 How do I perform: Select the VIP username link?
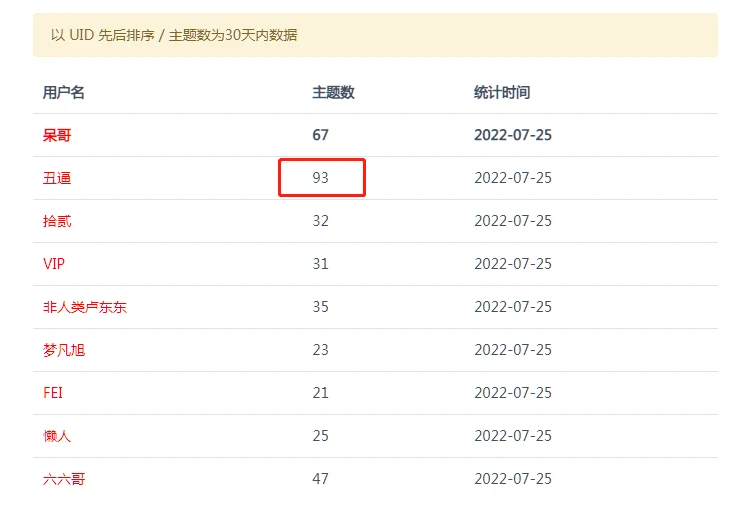click(x=54, y=264)
